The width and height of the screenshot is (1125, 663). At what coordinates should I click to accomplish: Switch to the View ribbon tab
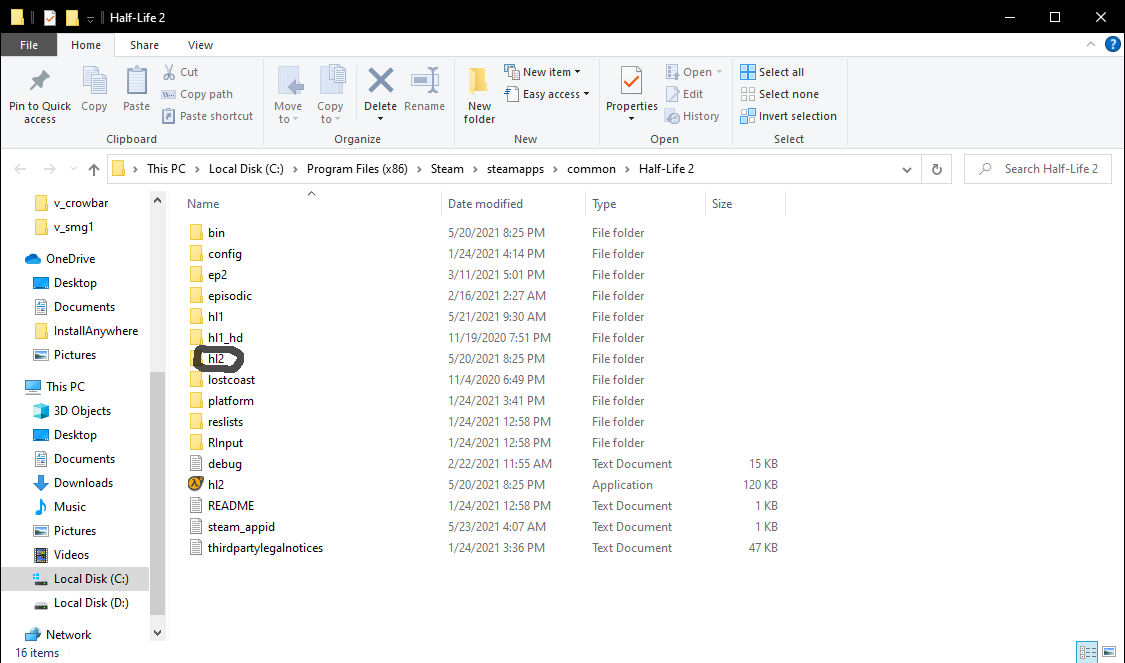pos(200,44)
